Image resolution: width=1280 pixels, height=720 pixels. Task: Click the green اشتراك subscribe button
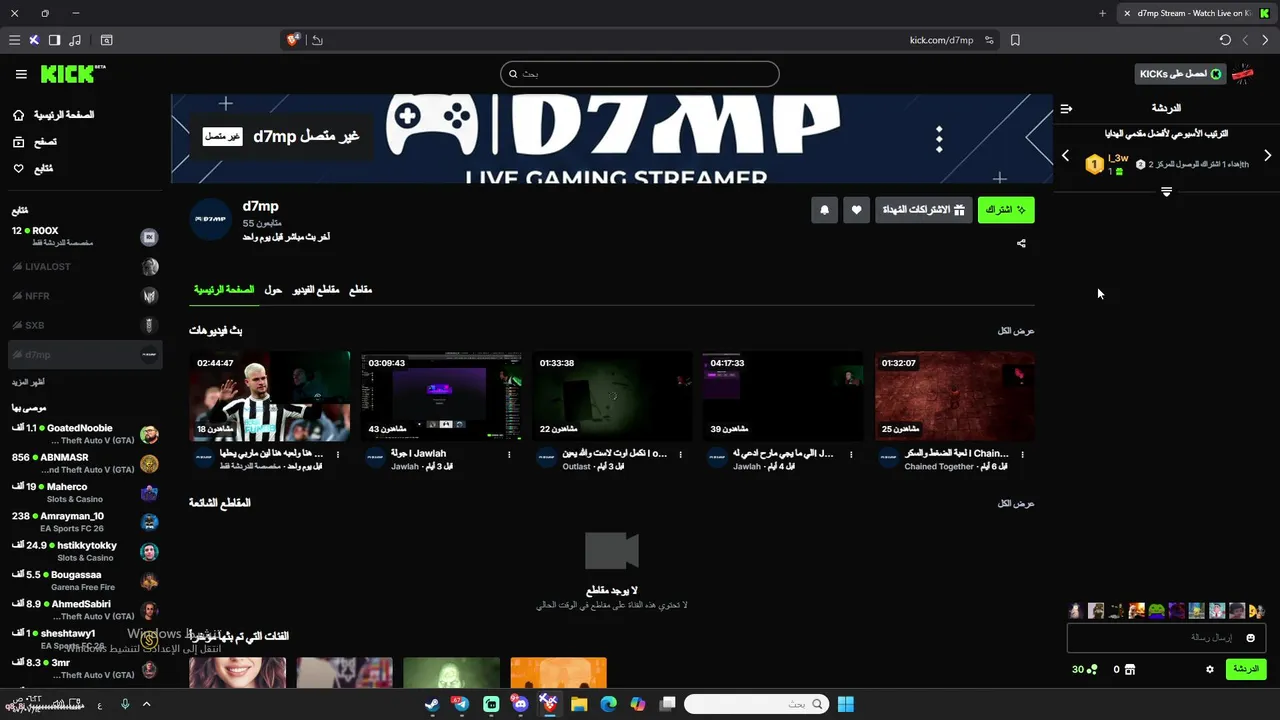click(1006, 210)
